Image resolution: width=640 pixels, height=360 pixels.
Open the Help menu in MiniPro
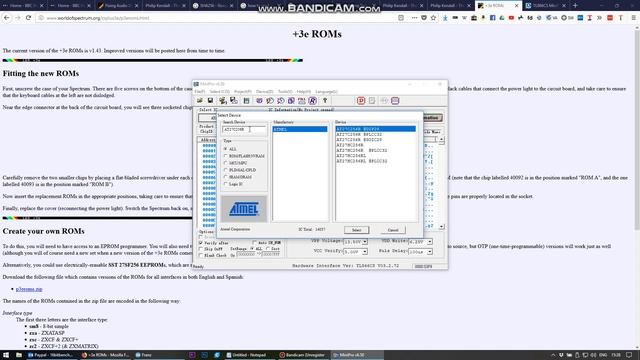304,91
